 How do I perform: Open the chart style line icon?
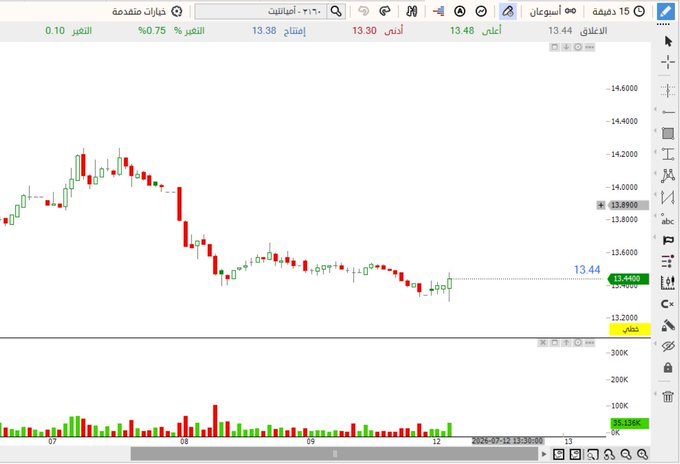[x=481, y=11]
